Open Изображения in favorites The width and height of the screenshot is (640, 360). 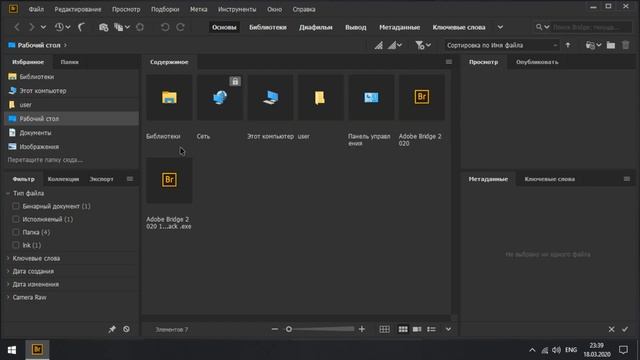[39, 147]
